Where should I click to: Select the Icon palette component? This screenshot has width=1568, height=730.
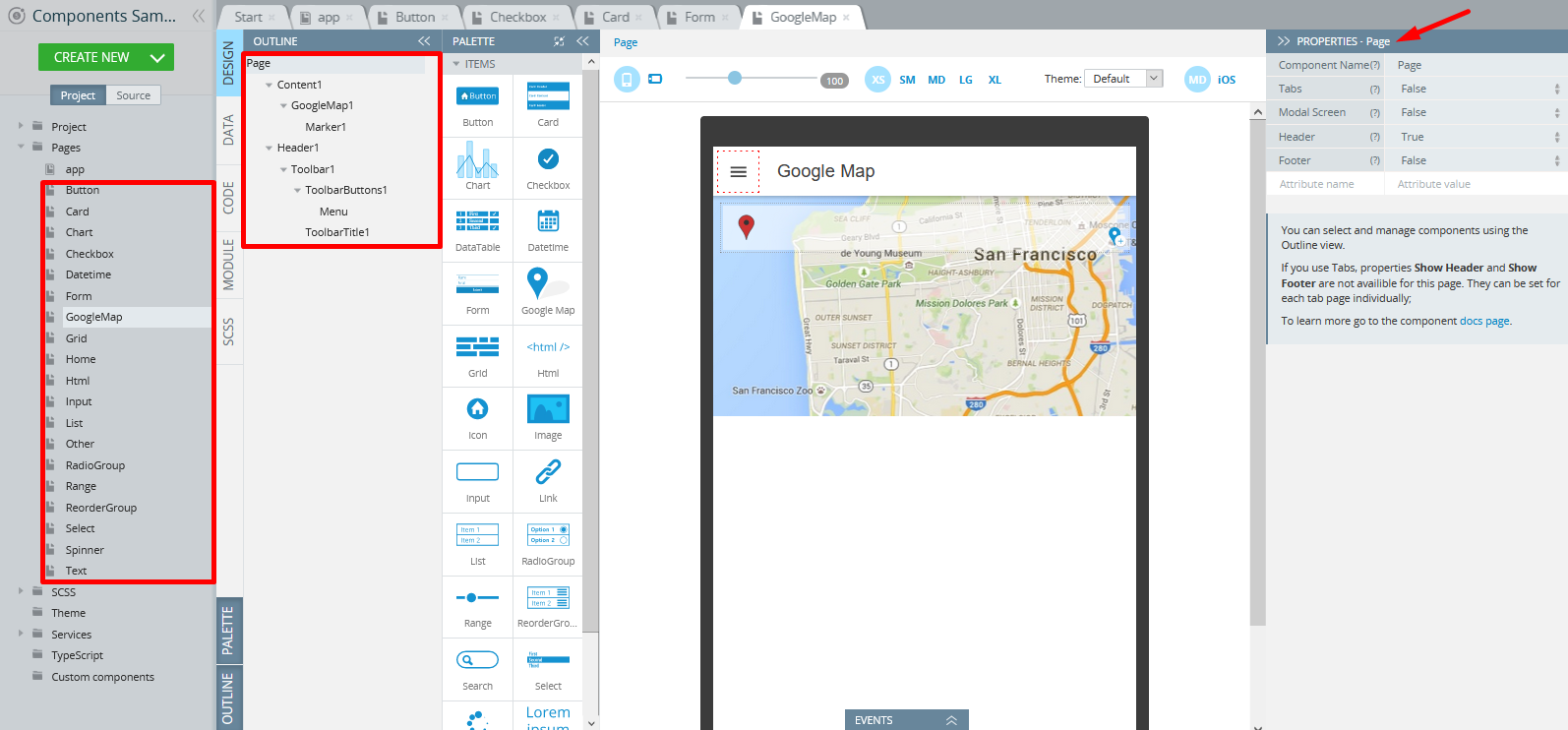click(478, 419)
